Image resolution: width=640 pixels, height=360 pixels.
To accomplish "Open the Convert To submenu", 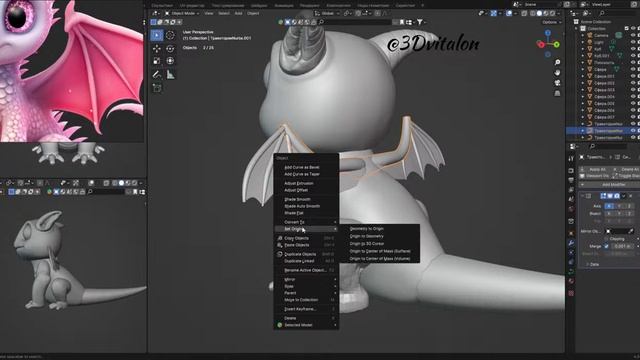I will point(306,222).
